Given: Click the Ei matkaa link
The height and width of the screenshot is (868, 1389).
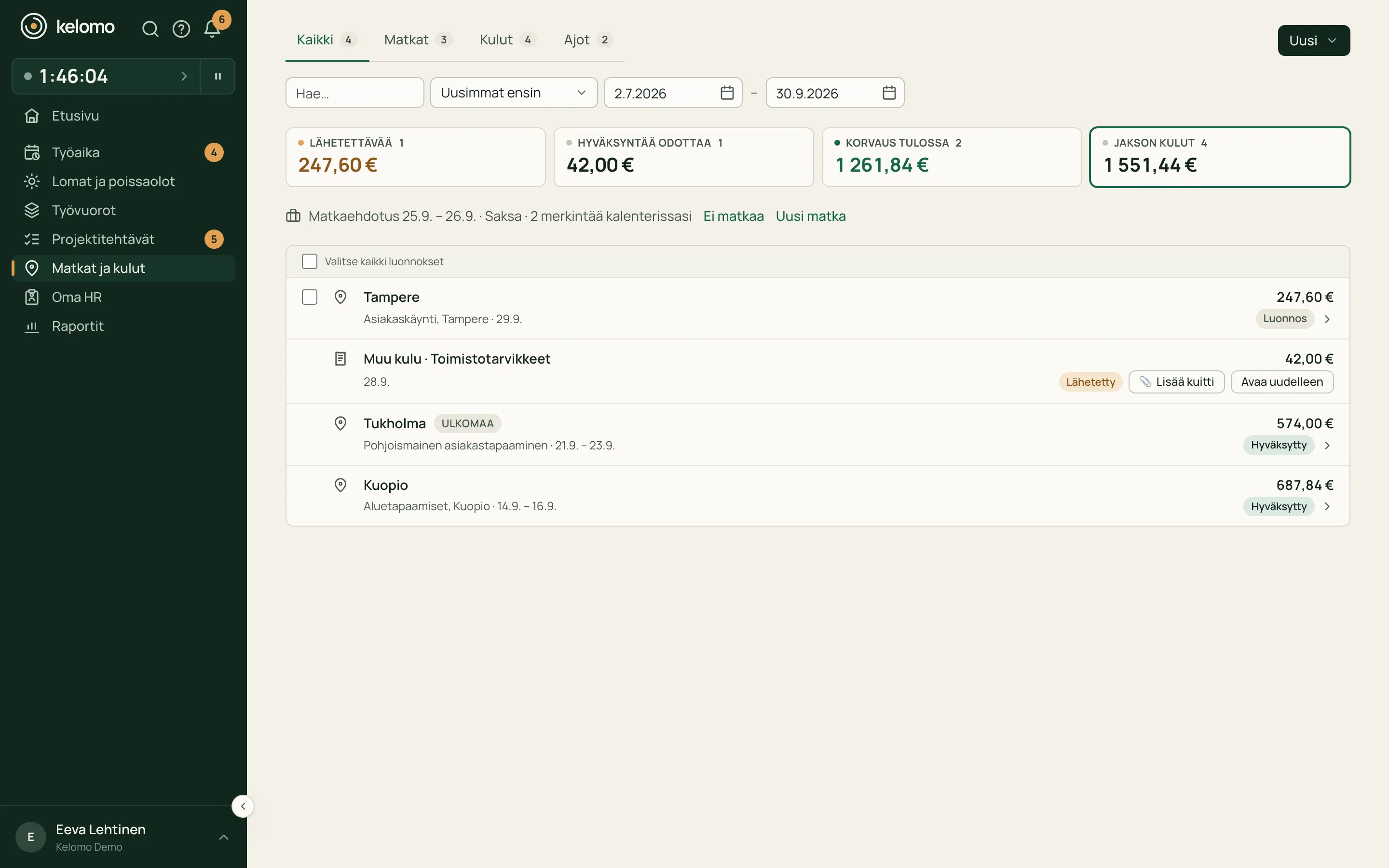Looking at the screenshot, I should (733, 217).
